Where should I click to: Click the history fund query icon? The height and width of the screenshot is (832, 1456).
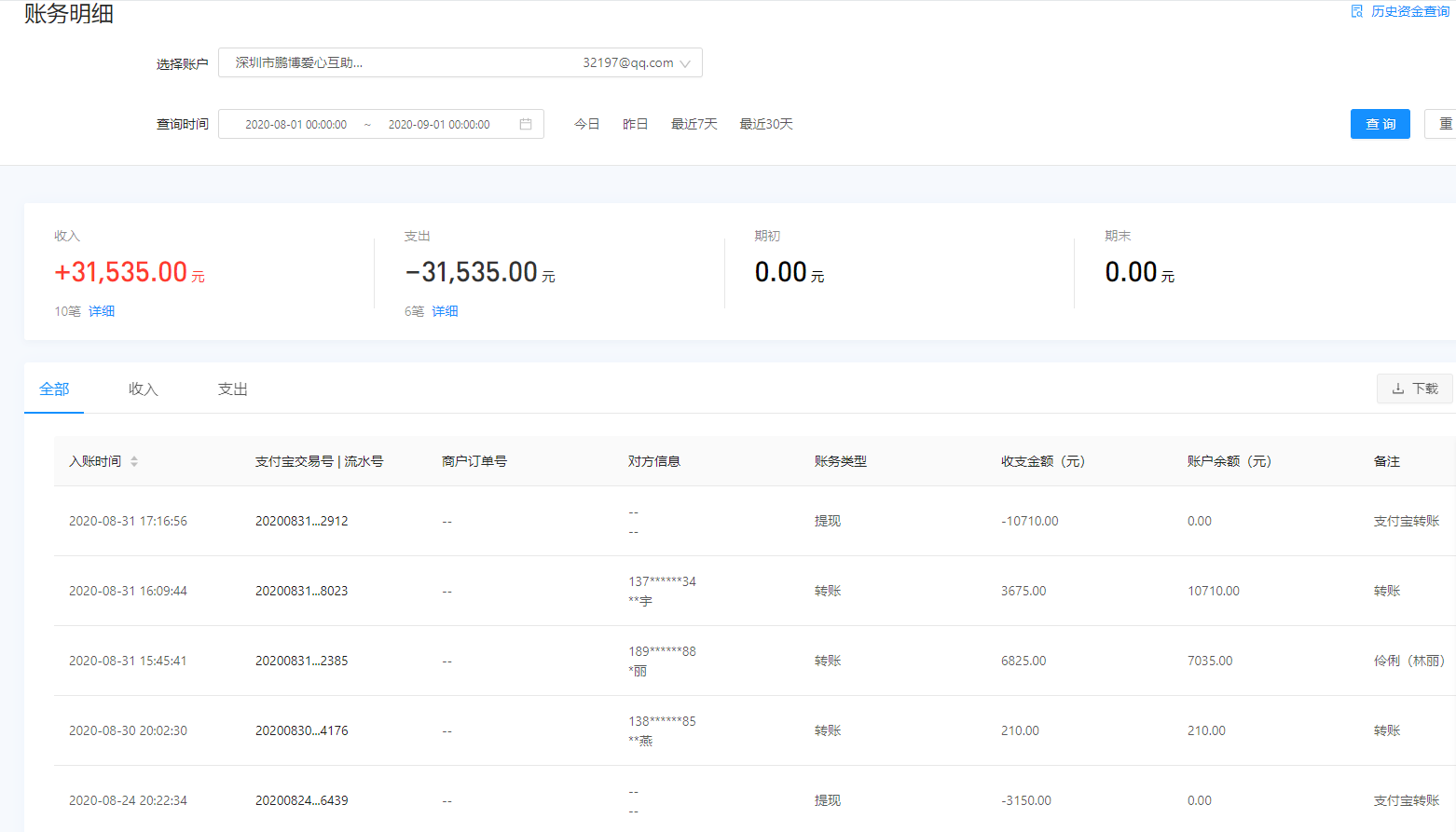pyautogui.click(x=1357, y=11)
